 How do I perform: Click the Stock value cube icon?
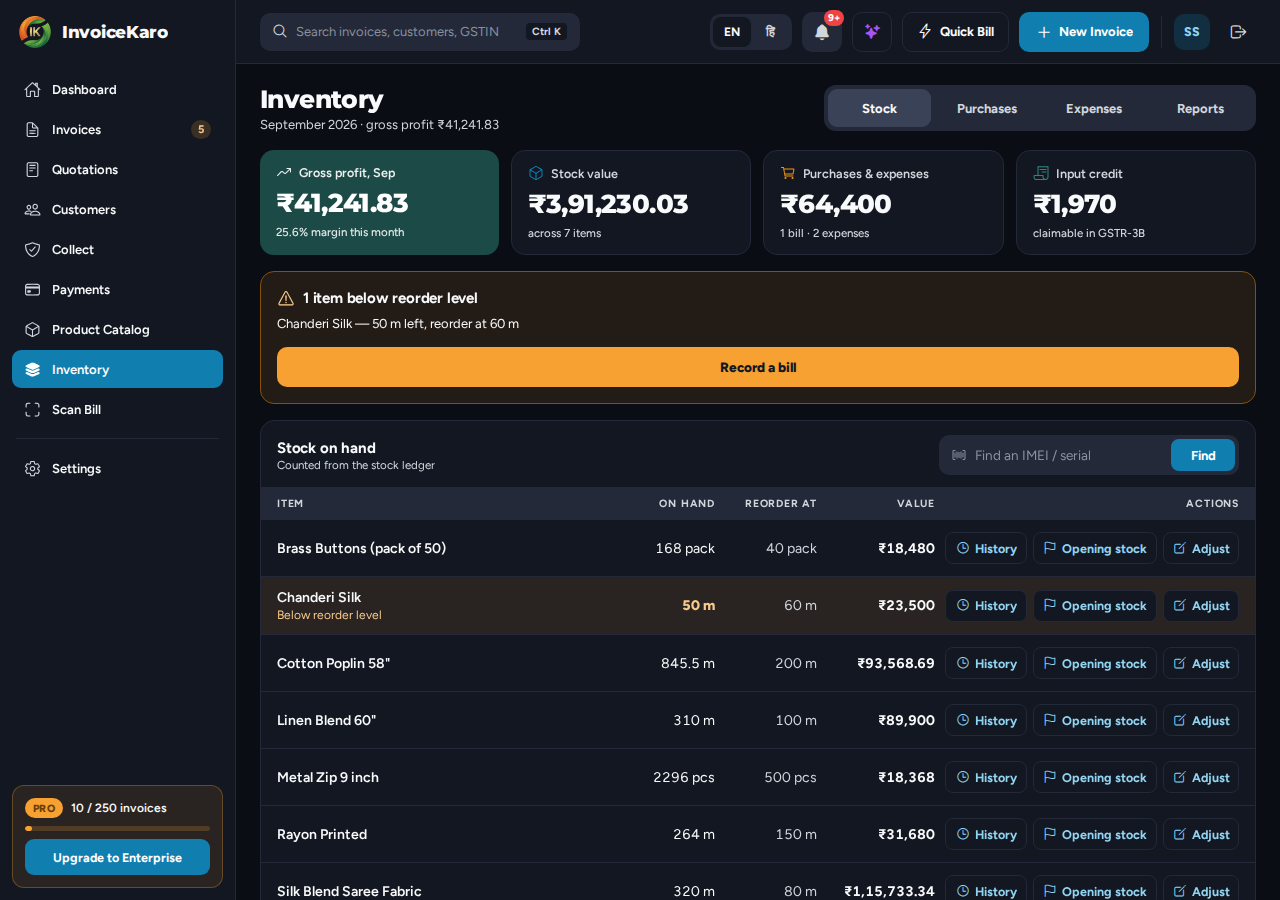click(536, 173)
